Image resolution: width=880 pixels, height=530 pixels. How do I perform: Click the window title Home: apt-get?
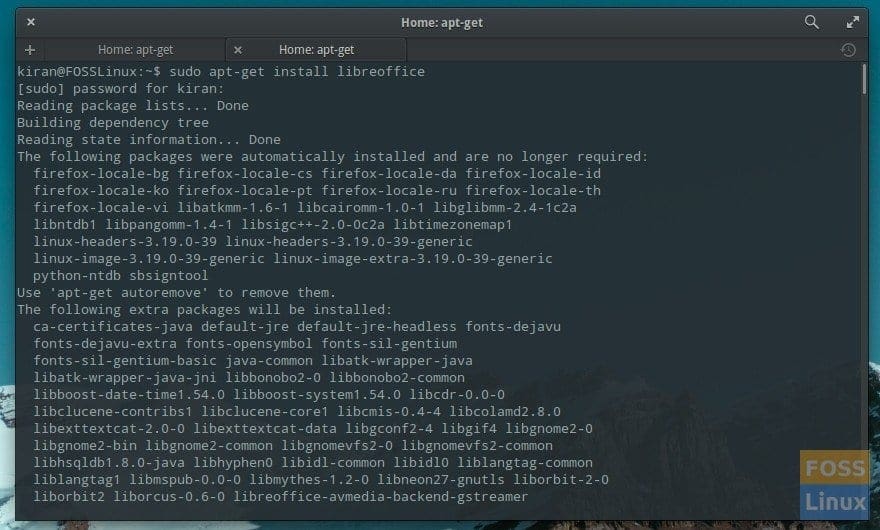(442, 22)
